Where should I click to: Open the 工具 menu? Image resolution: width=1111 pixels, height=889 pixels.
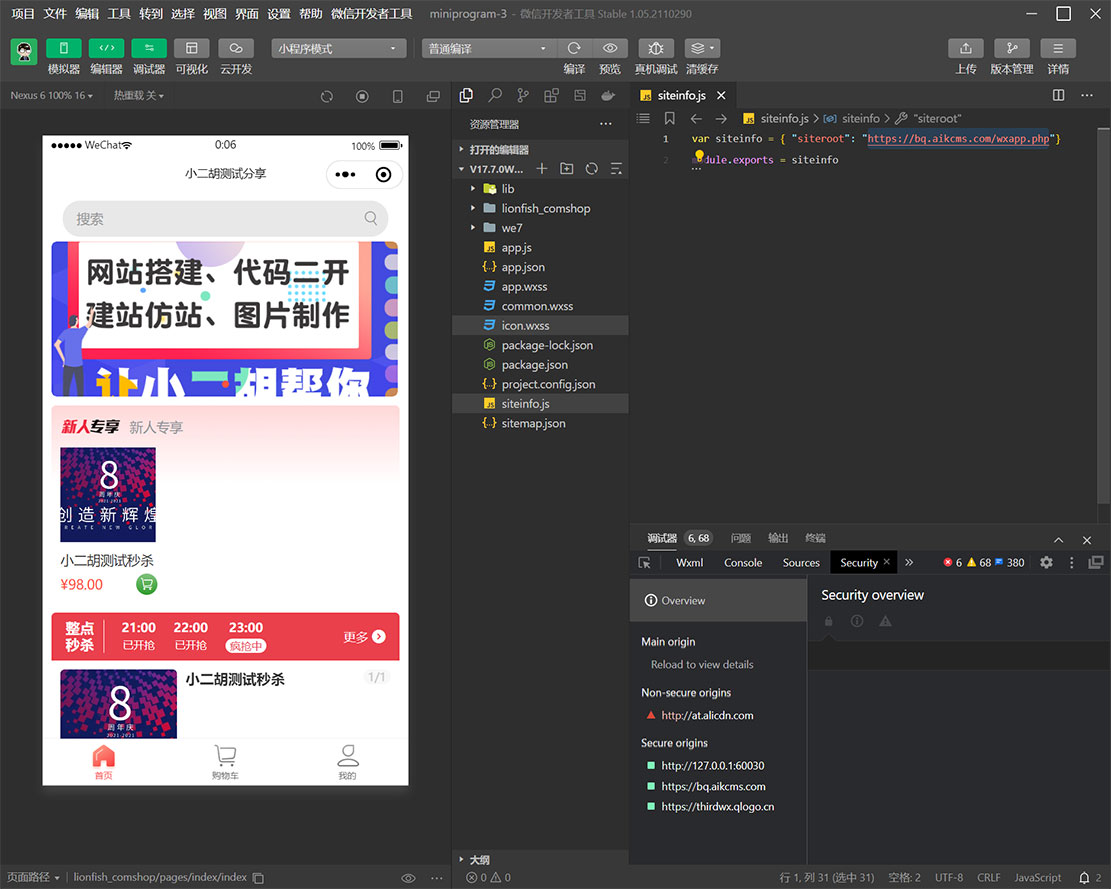click(x=118, y=13)
